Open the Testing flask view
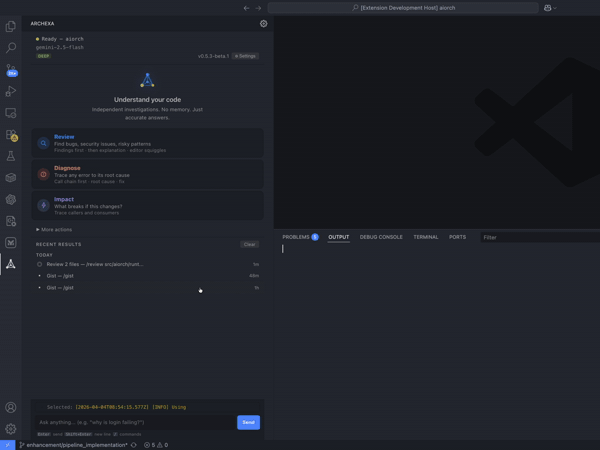The width and height of the screenshot is (600, 450). (11, 156)
